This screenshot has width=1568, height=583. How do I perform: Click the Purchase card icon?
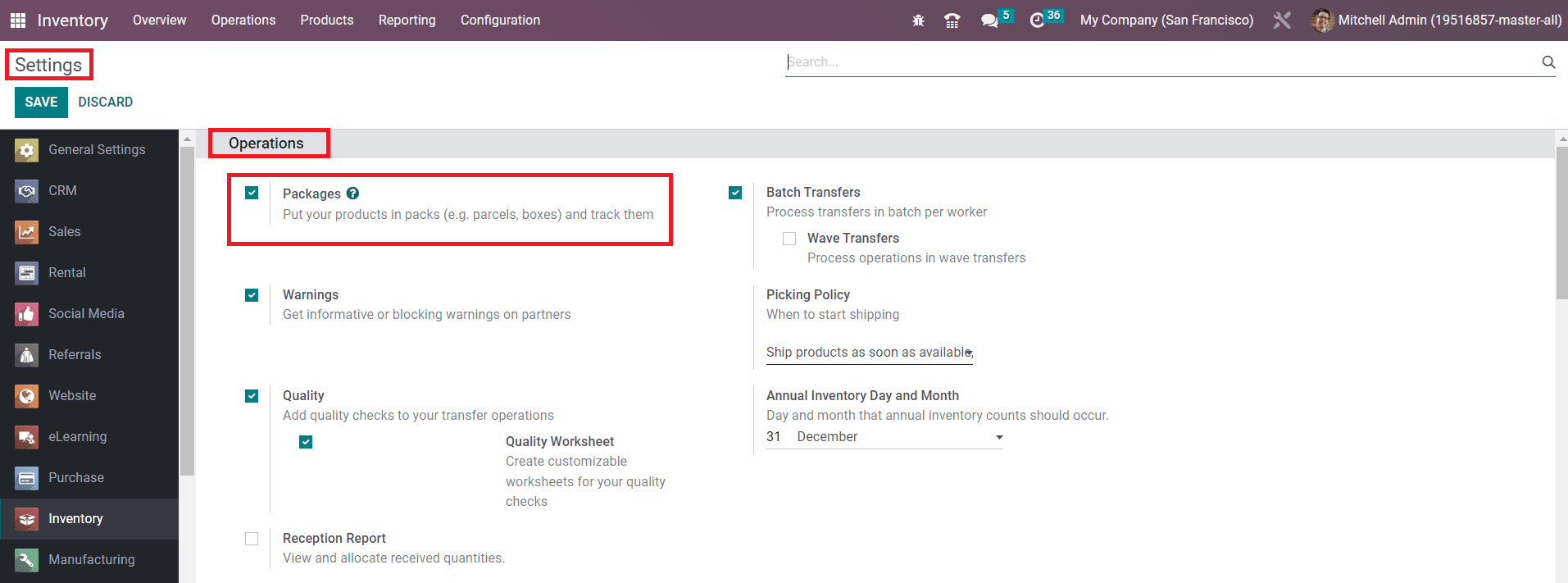[x=26, y=478]
